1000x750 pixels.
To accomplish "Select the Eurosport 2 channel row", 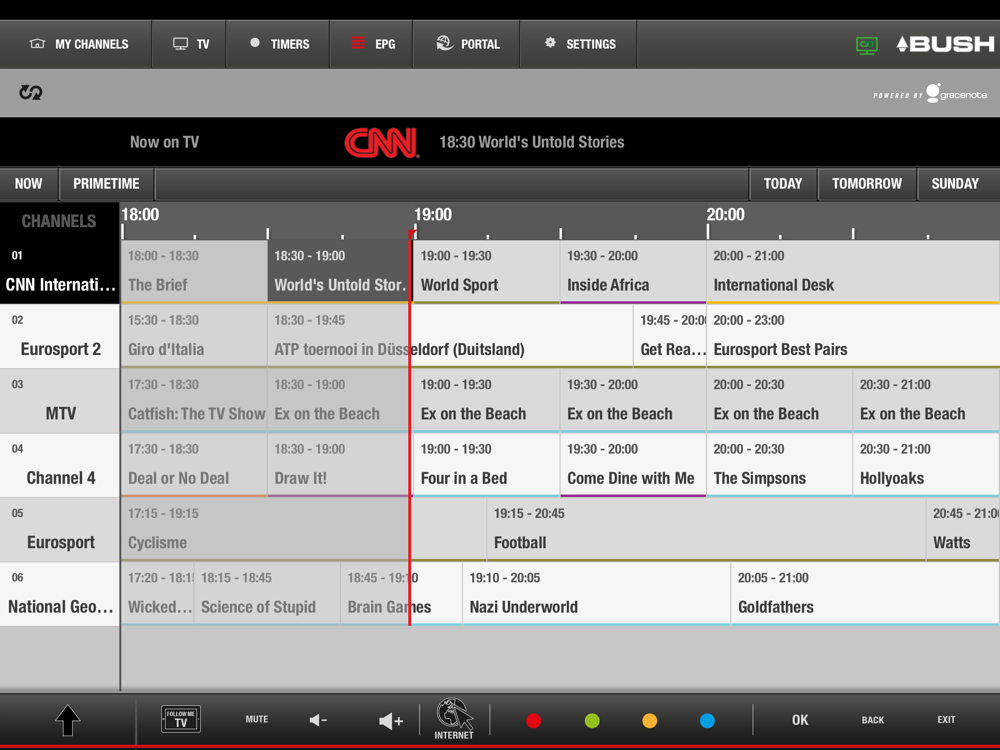I will tap(60, 337).
